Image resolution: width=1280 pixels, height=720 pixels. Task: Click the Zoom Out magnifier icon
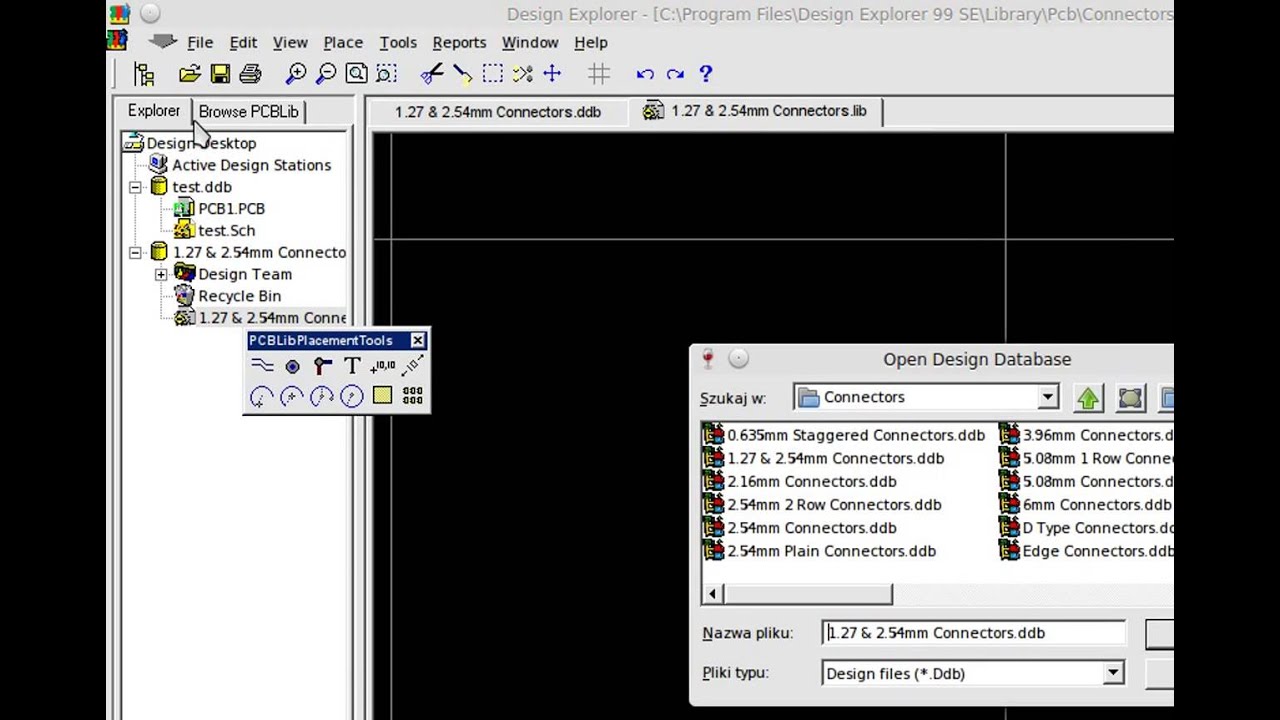326,74
